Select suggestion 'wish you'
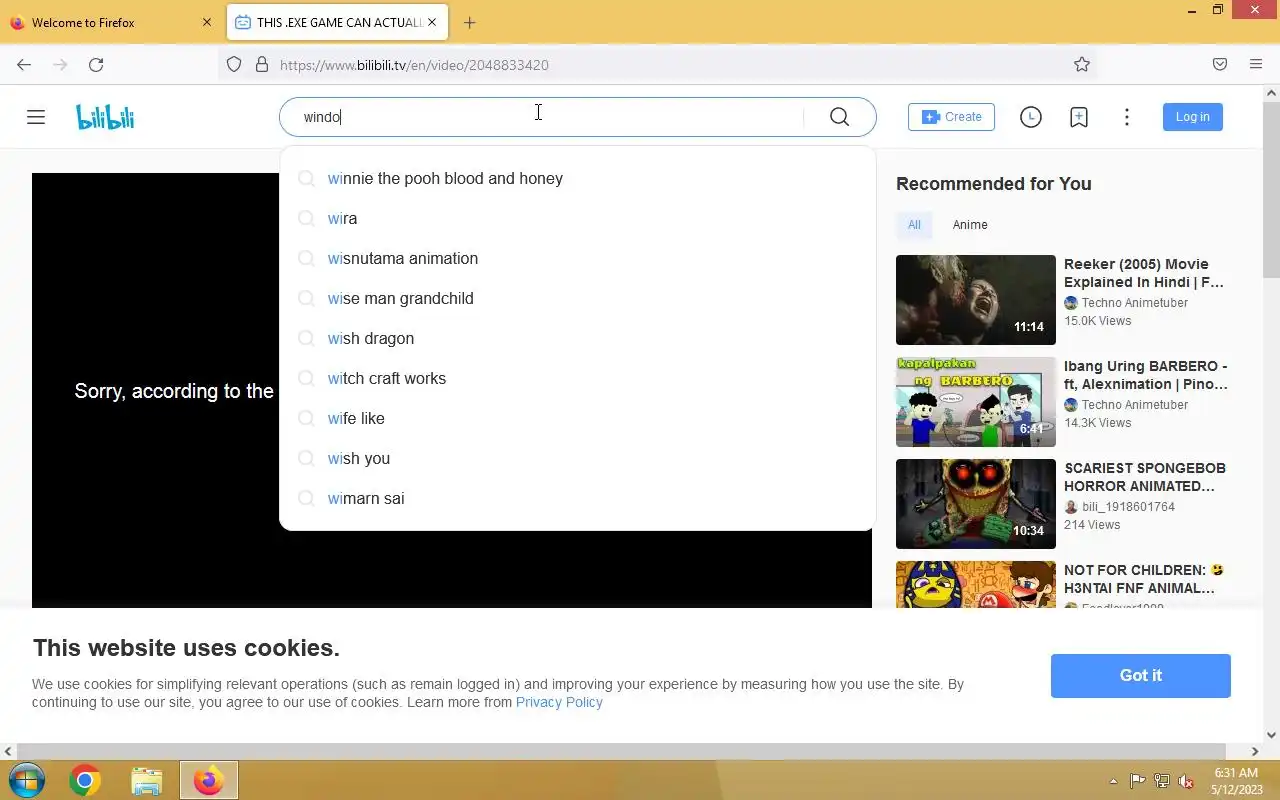The width and height of the screenshot is (1280, 800). pyautogui.click(x=577, y=458)
